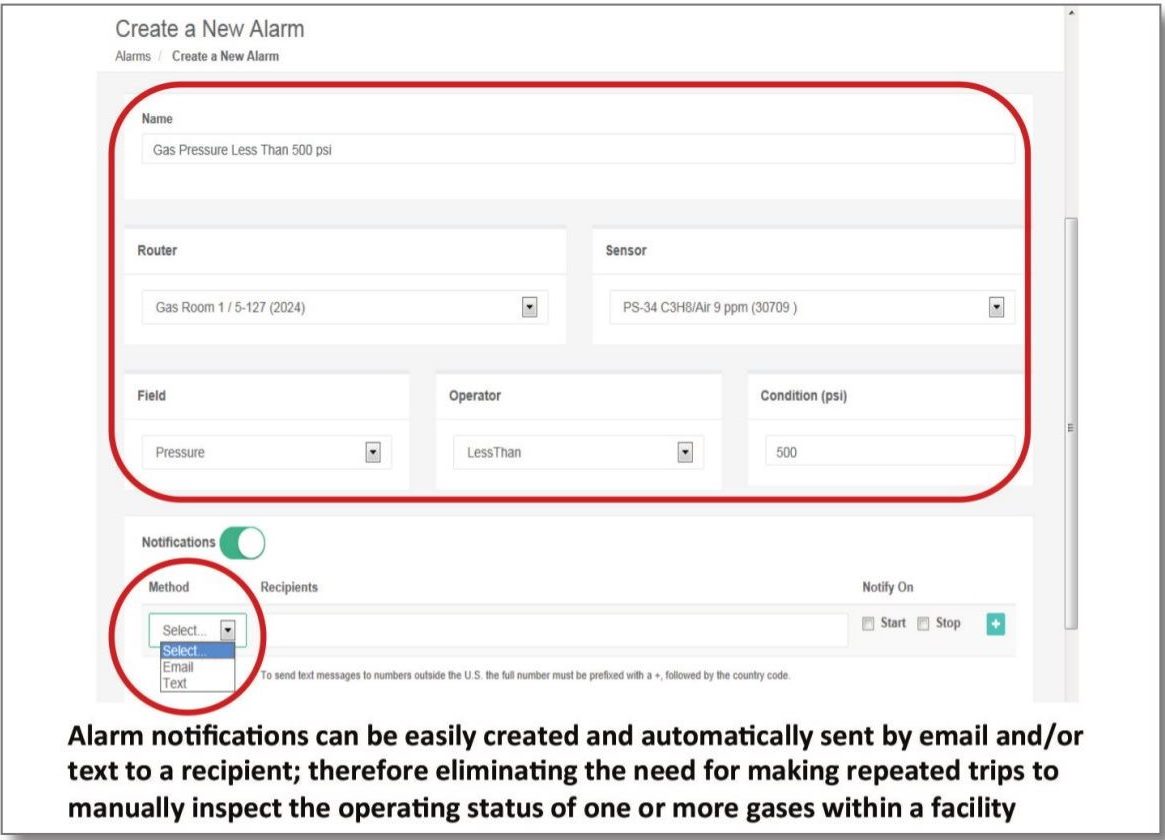This screenshot has width=1165, height=840.
Task: Click the green plus add notification icon
Action: pyautogui.click(x=995, y=624)
